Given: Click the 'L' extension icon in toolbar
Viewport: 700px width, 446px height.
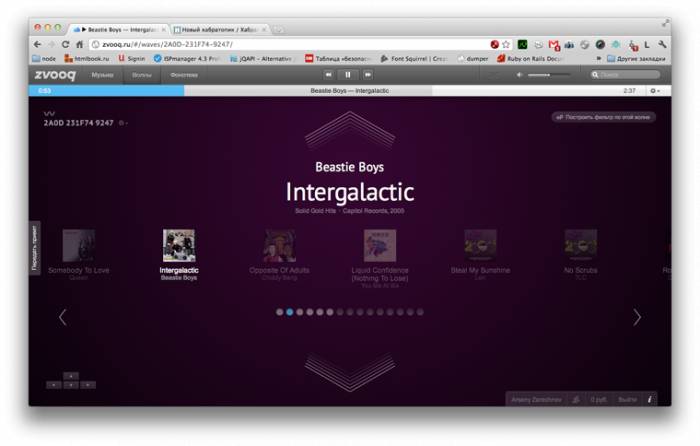Looking at the screenshot, I should [x=646, y=45].
